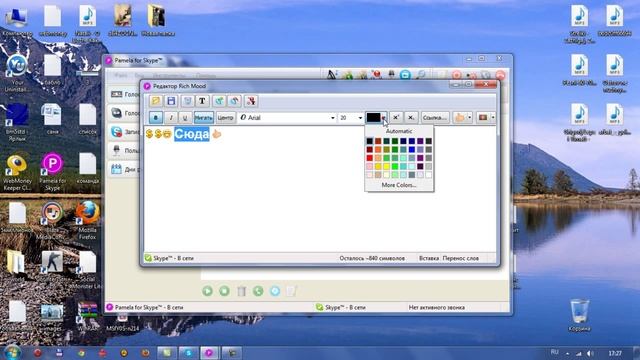
Task: Click the Ссылка... link button
Action: pos(435,118)
